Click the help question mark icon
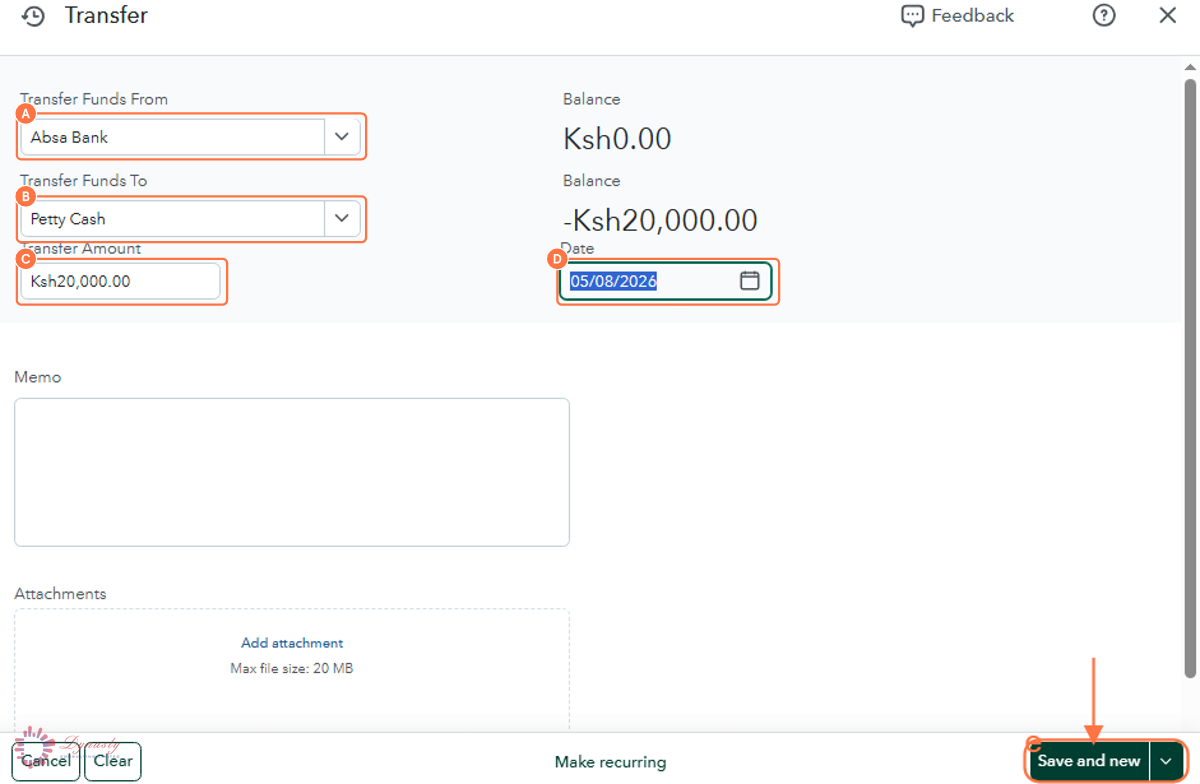Screen dimensions: 1200x784 1104,16
